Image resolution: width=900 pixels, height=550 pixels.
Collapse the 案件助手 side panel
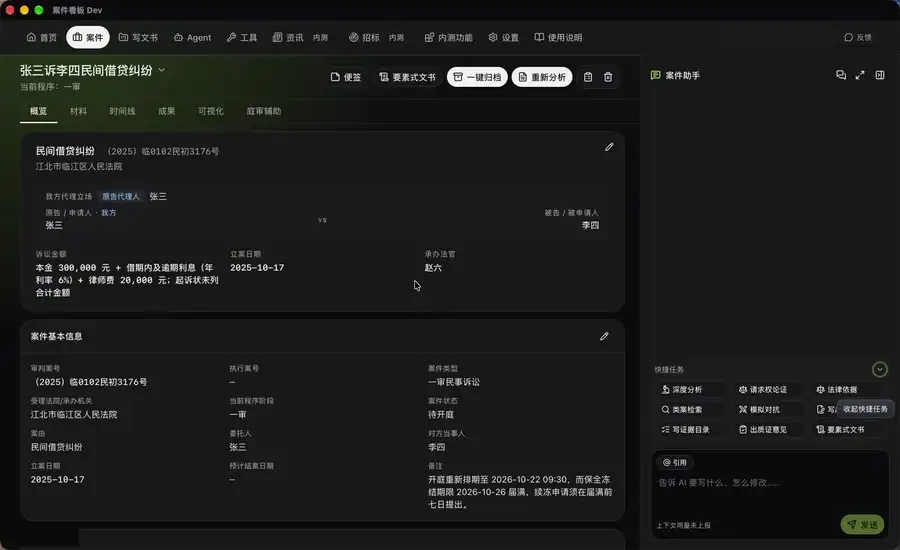tap(880, 75)
